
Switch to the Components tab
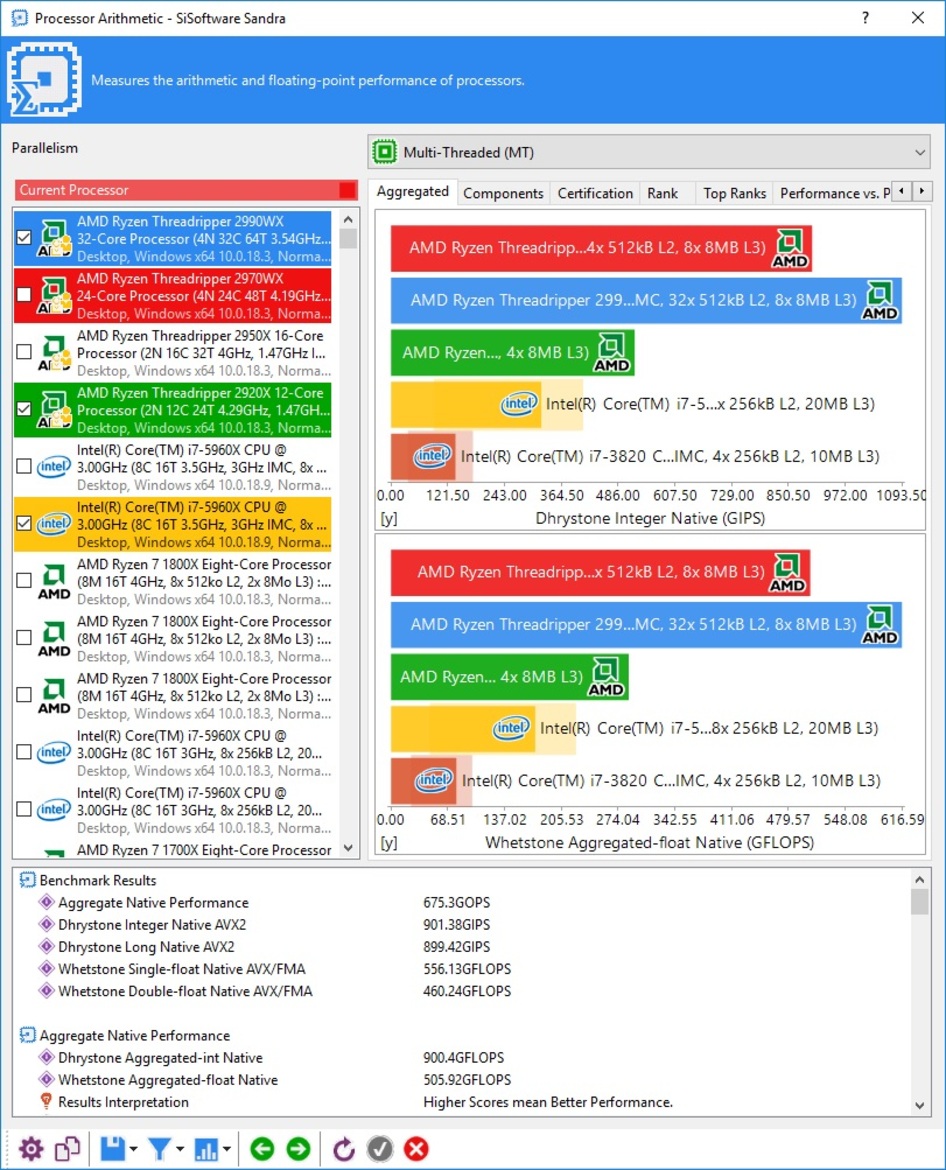[504, 193]
